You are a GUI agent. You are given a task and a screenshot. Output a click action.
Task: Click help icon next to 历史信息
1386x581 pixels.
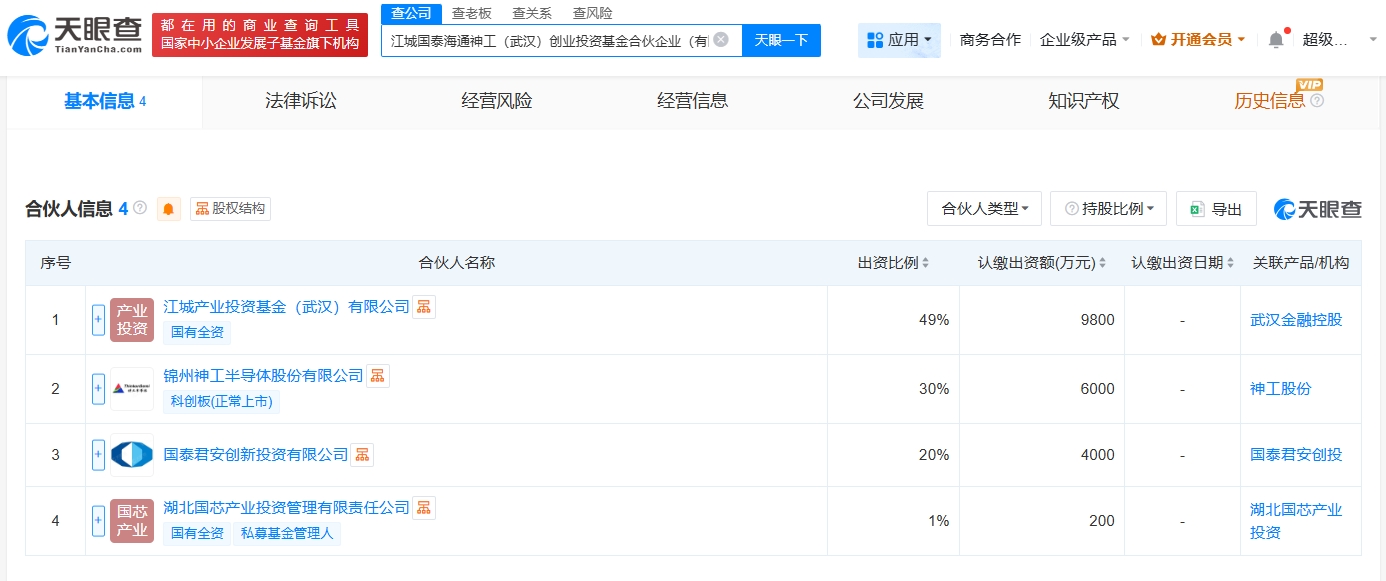(x=1317, y=101)
